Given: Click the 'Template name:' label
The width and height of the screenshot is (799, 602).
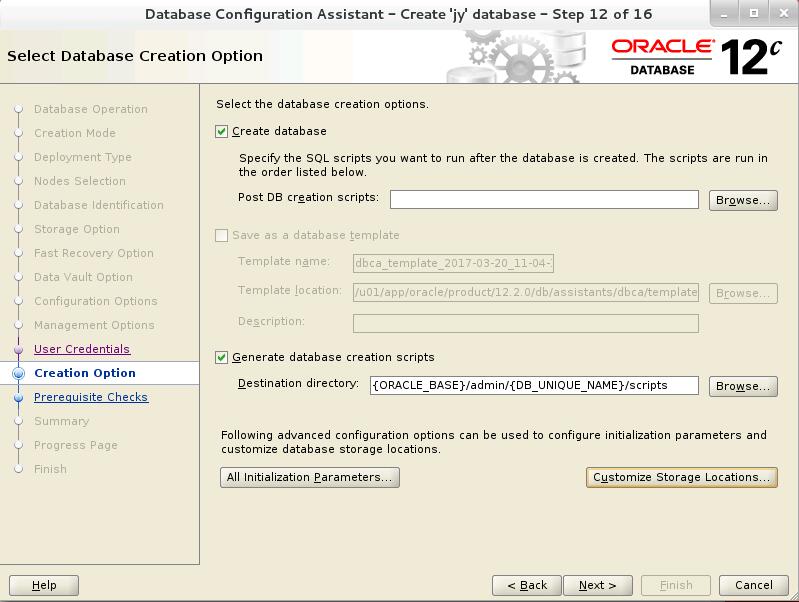Looking at the screenshot, I should pos(284,261).
